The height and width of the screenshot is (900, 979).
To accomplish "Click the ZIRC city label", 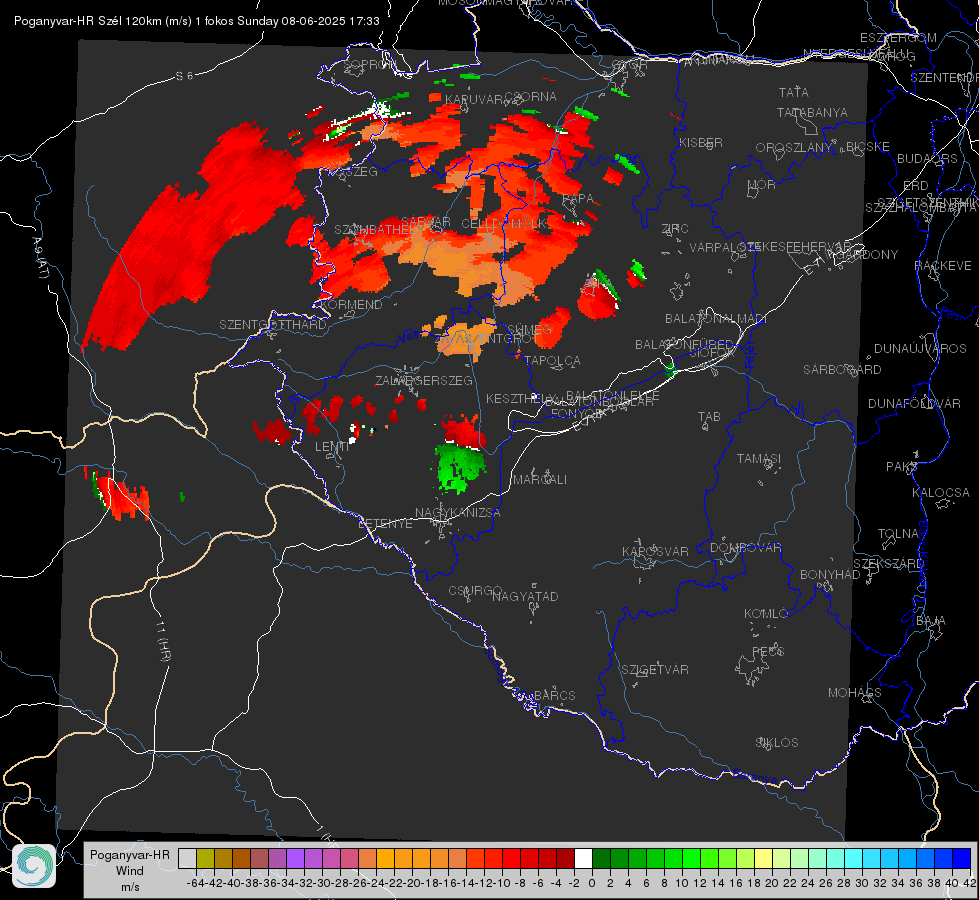I will click(675, 229).
